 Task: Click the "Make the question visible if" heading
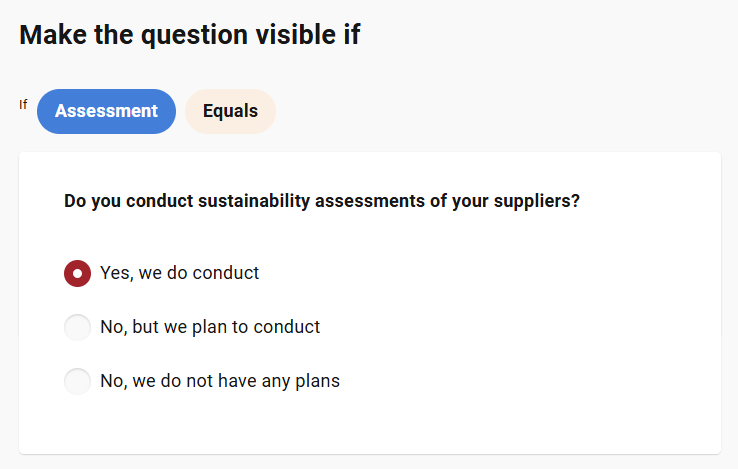(189, 35)
